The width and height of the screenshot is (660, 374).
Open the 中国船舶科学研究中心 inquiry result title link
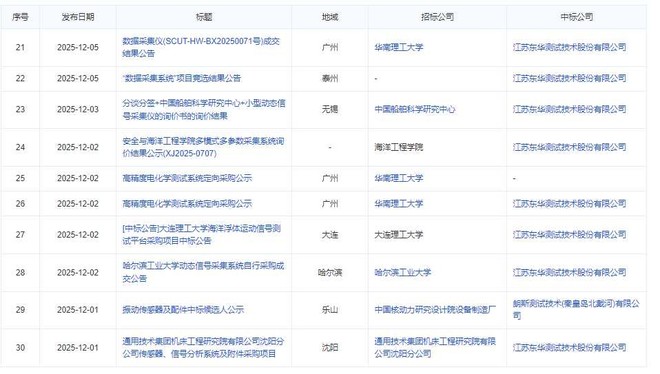204,109
